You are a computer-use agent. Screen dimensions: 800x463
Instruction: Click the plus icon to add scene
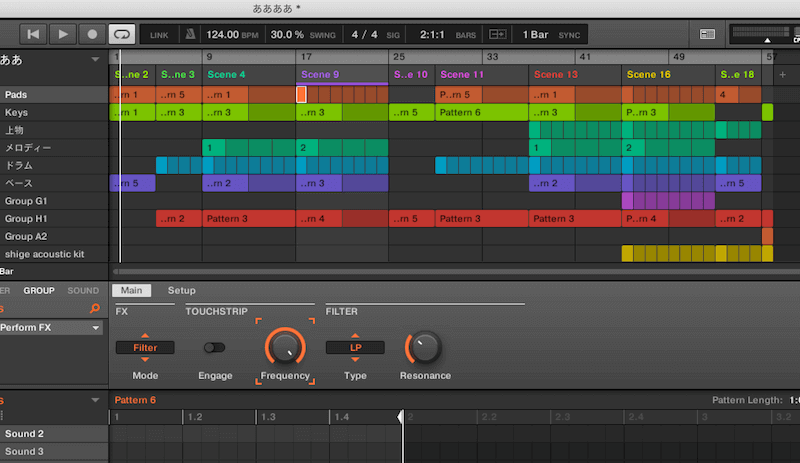(782, 75)
